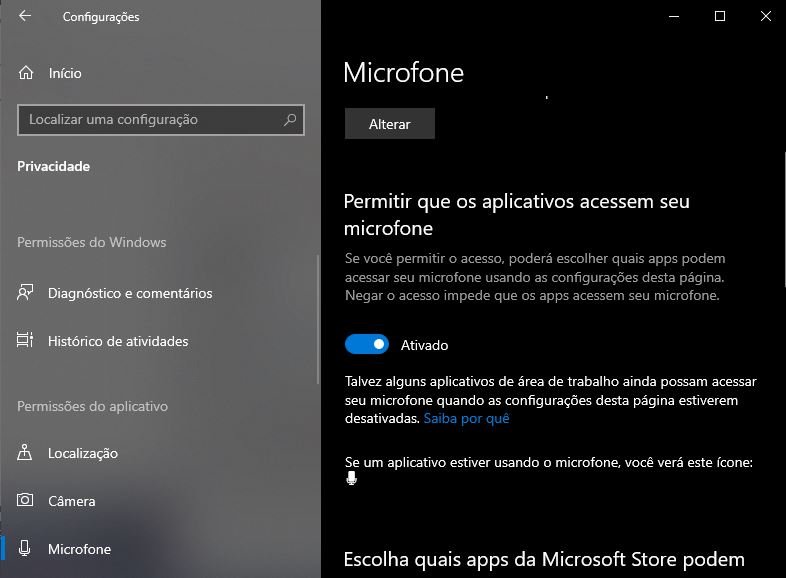The image size is (786, 578).
Task: Close the Configurações window
Action: tap(765, 16)
